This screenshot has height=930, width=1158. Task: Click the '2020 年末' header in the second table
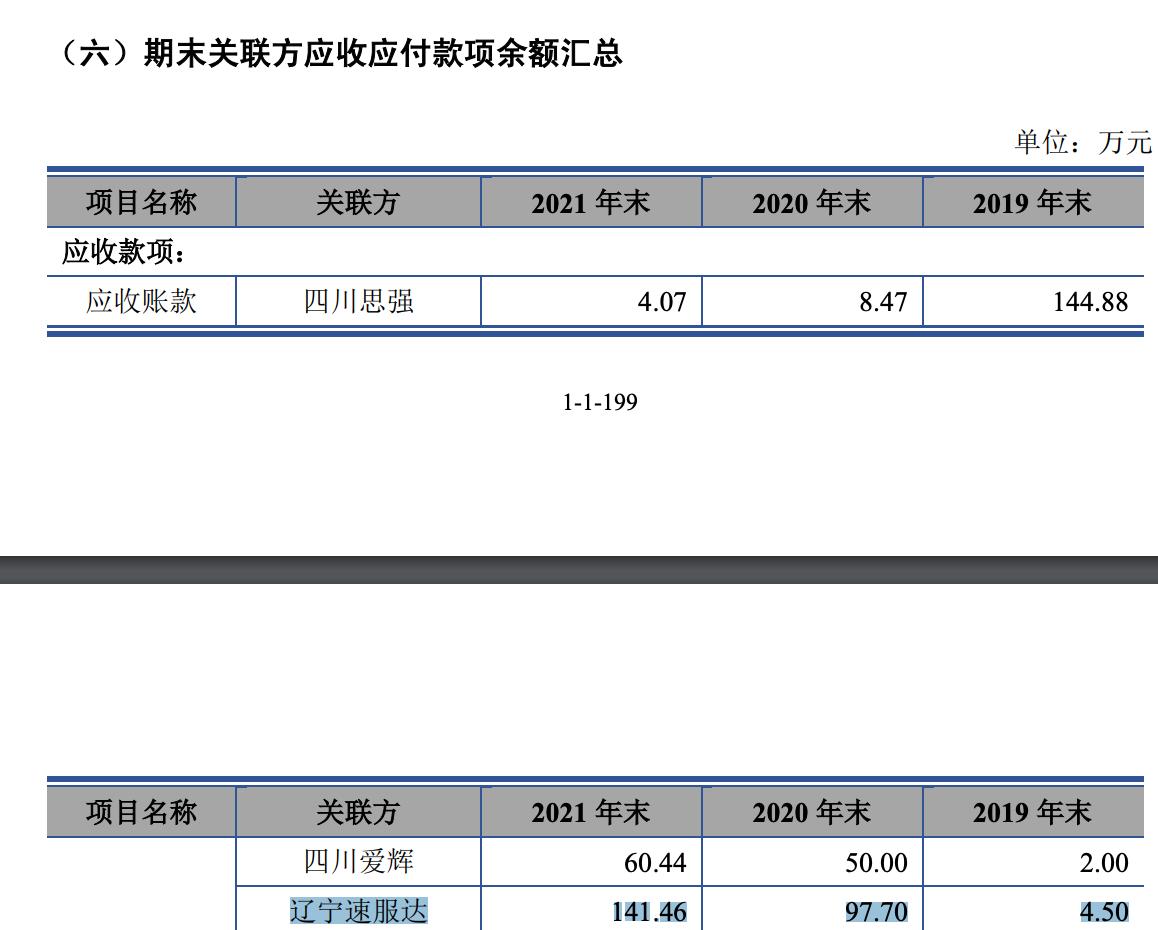pos(812,813)
